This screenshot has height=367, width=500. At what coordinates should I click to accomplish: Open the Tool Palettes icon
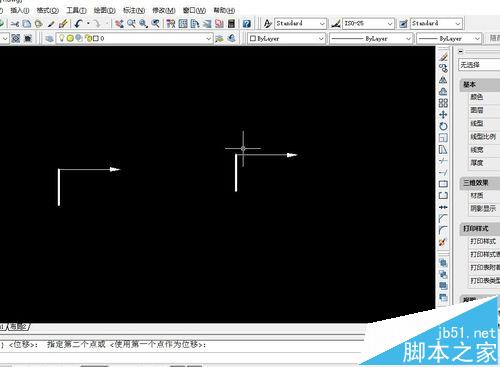(195, 24)
